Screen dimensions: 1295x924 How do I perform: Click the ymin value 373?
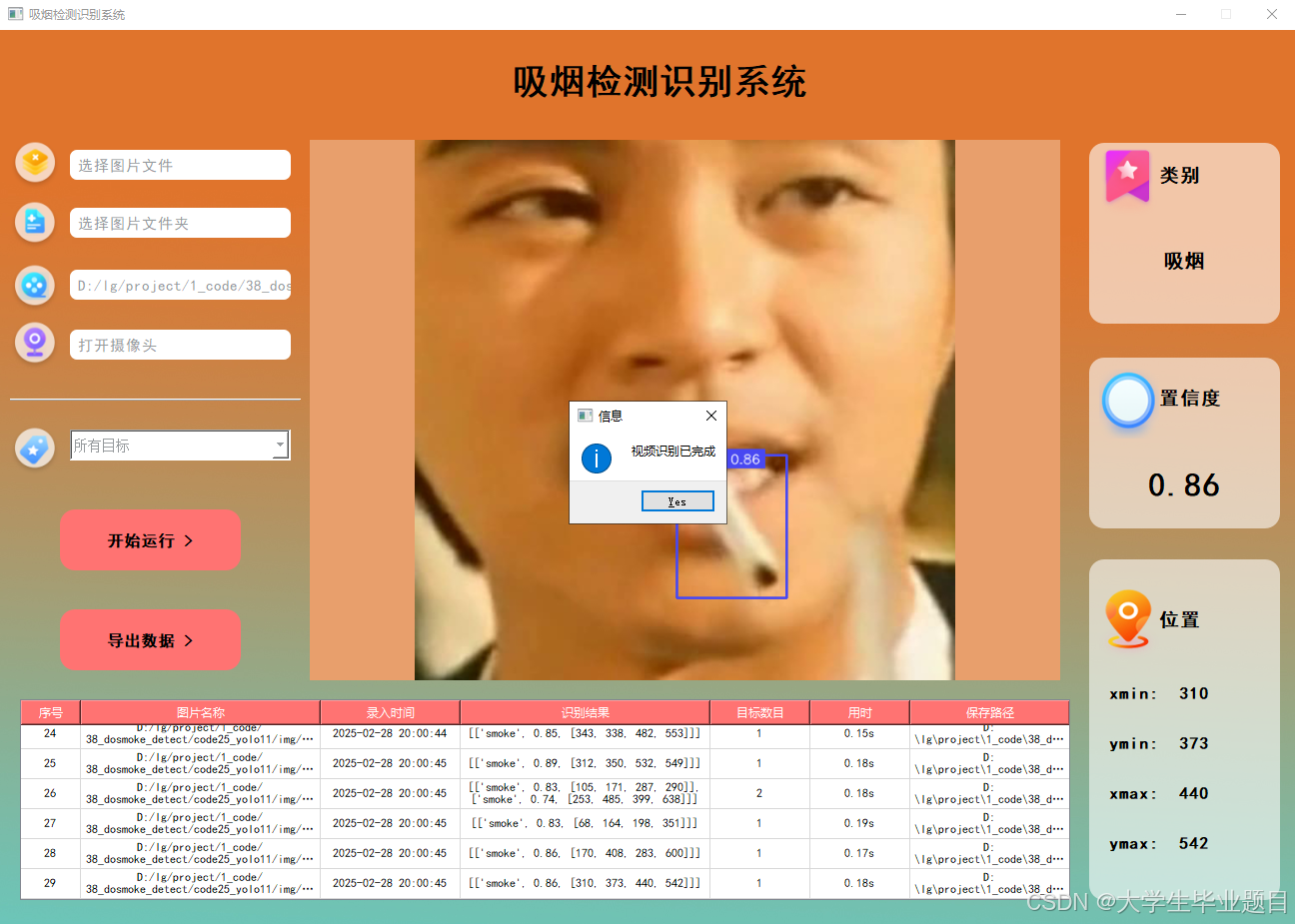[x=1193, y=743]
